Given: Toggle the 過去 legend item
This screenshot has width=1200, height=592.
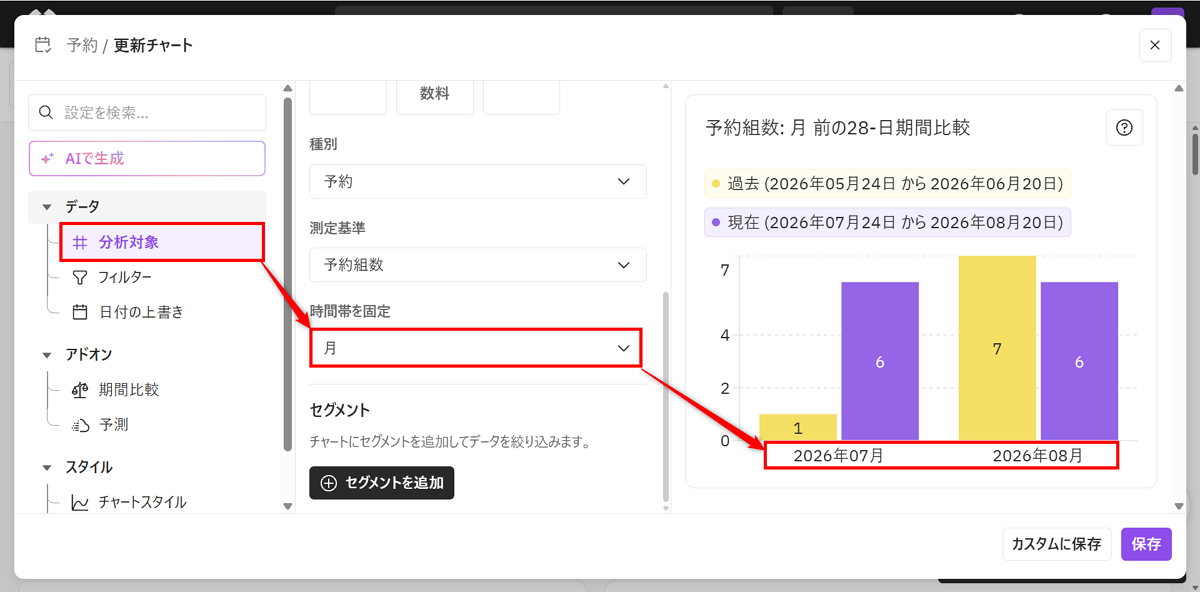Looking at the screenshot, I should tap(888, 184).
